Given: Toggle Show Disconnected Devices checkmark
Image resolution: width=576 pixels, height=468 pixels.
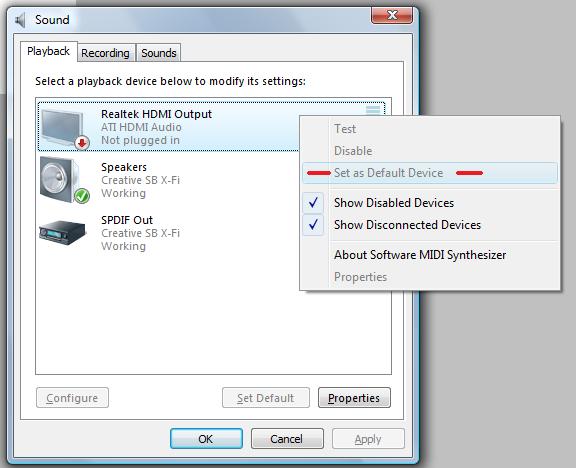Looking at the screenshot, I should pyautogui.click(x=313, y=225).
